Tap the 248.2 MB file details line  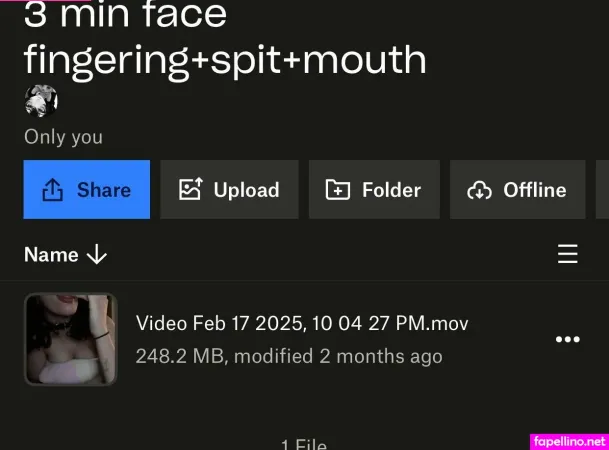[x=289, y=356]
